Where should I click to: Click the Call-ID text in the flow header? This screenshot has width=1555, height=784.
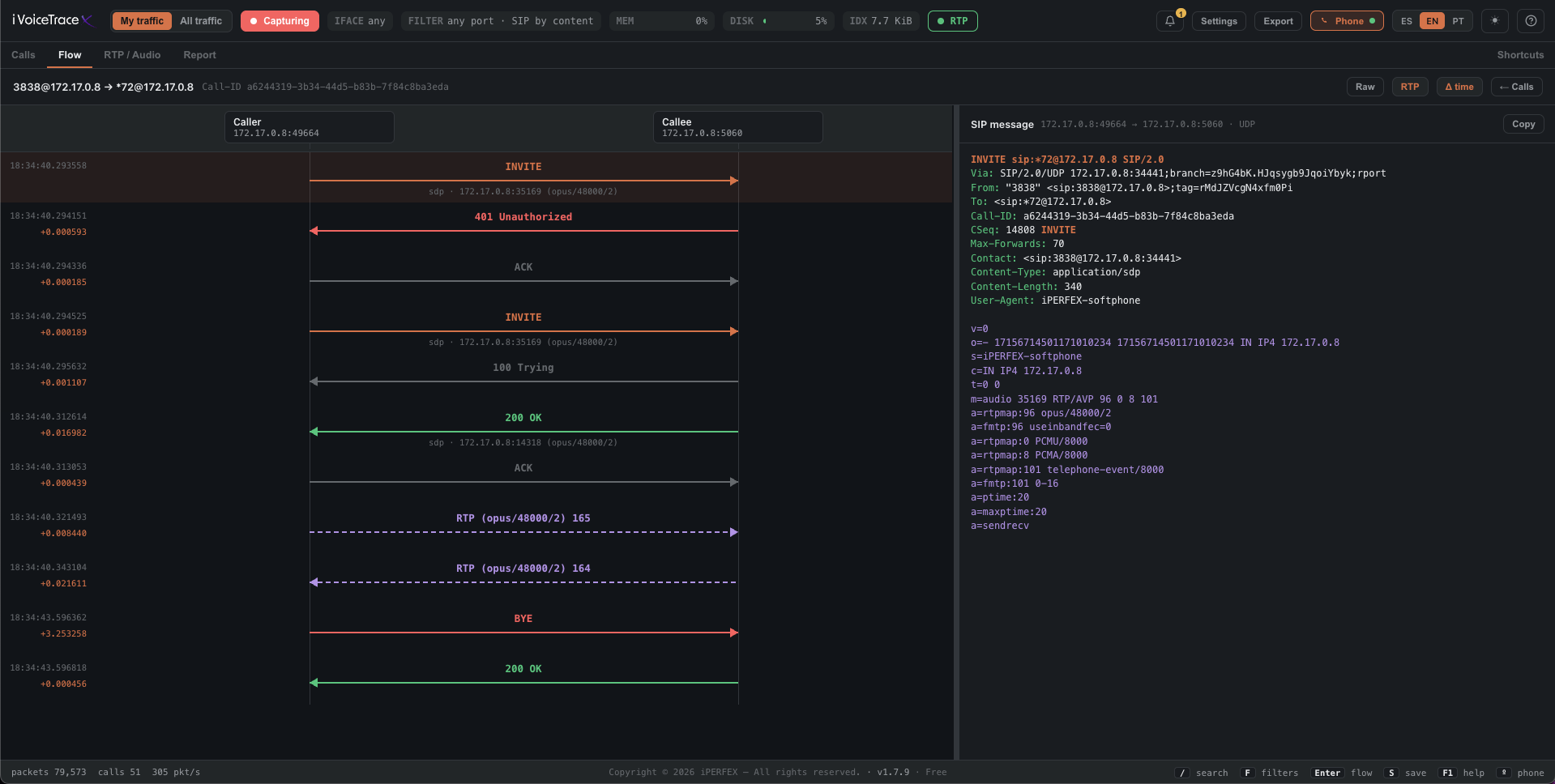point(325,87)
